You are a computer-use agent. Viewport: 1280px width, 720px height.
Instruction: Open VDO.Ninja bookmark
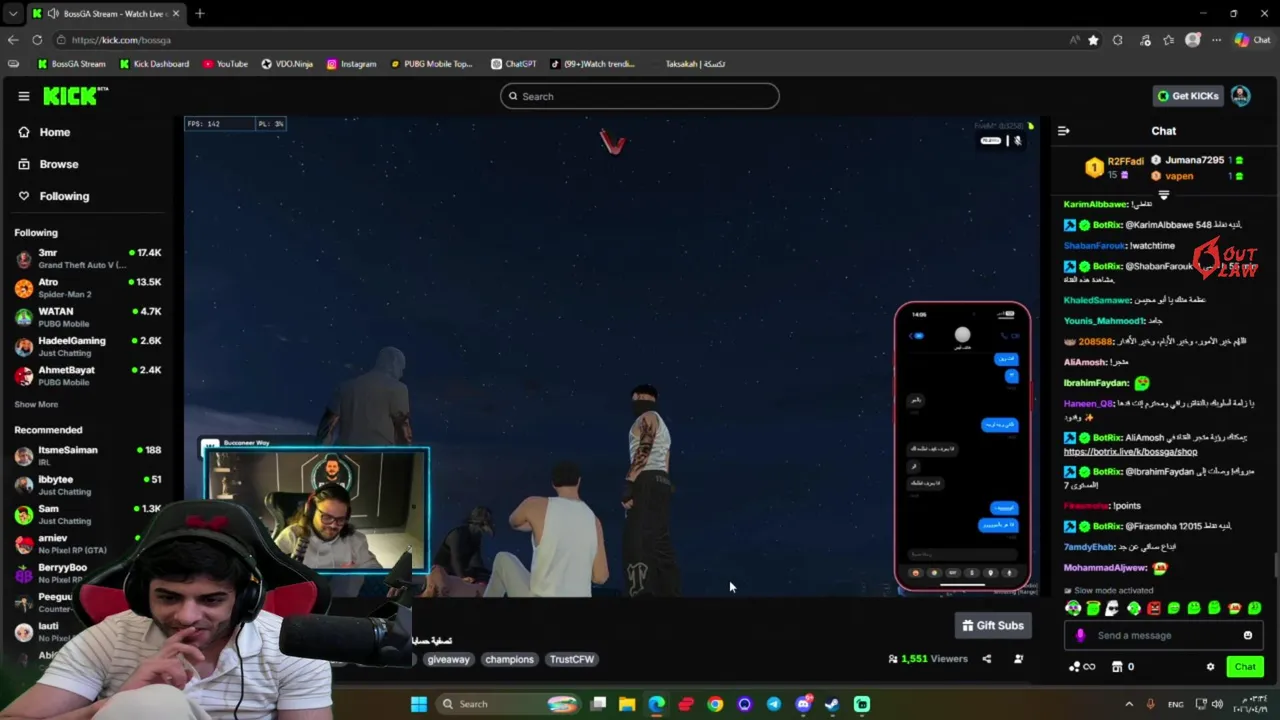click(287, 64)
